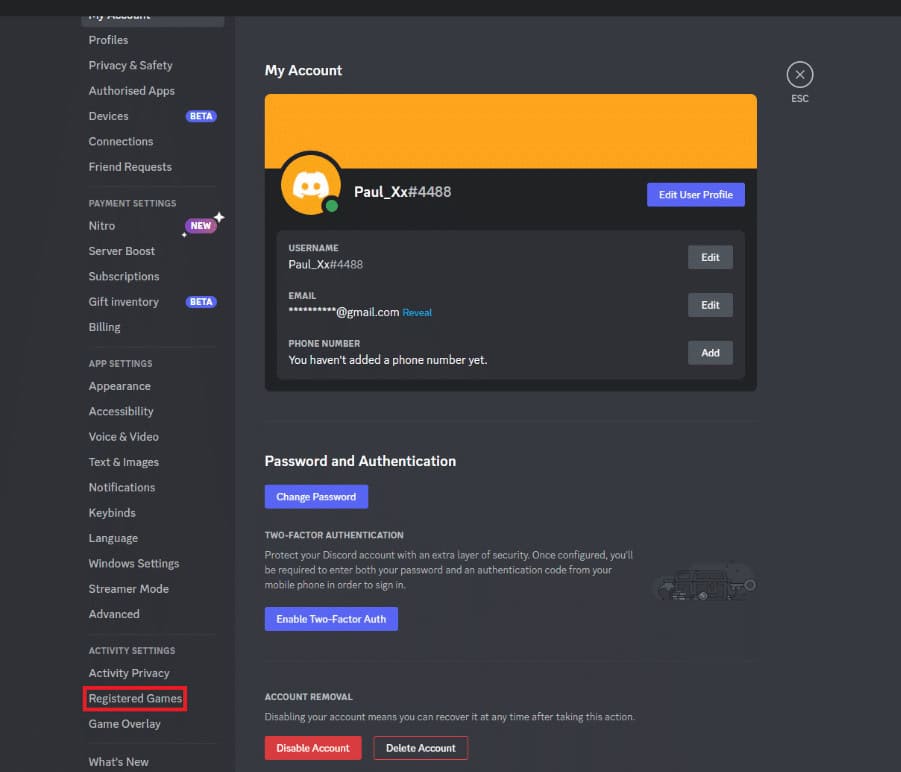Edit the username Paul_Xx#4488
Image resolution: width=901 pixels, height=772 pixels.
tap(710, 257)
